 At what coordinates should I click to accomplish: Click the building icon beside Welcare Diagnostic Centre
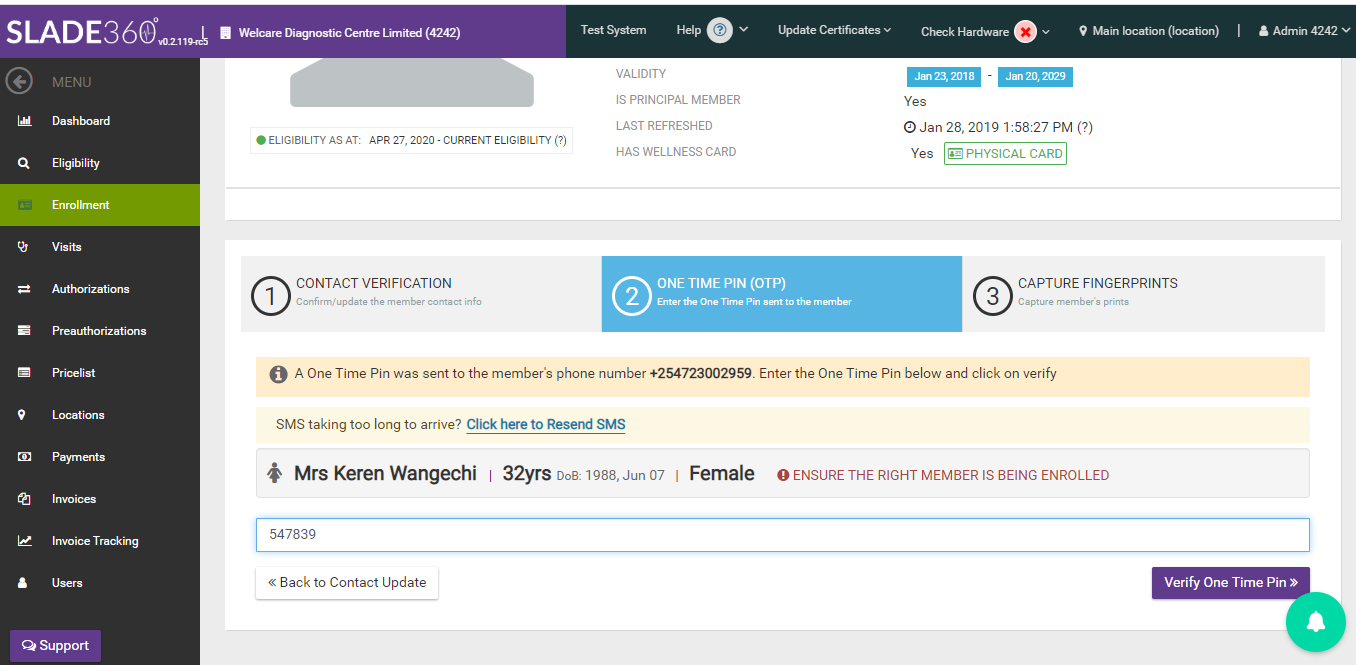click(x=225, y=33)
